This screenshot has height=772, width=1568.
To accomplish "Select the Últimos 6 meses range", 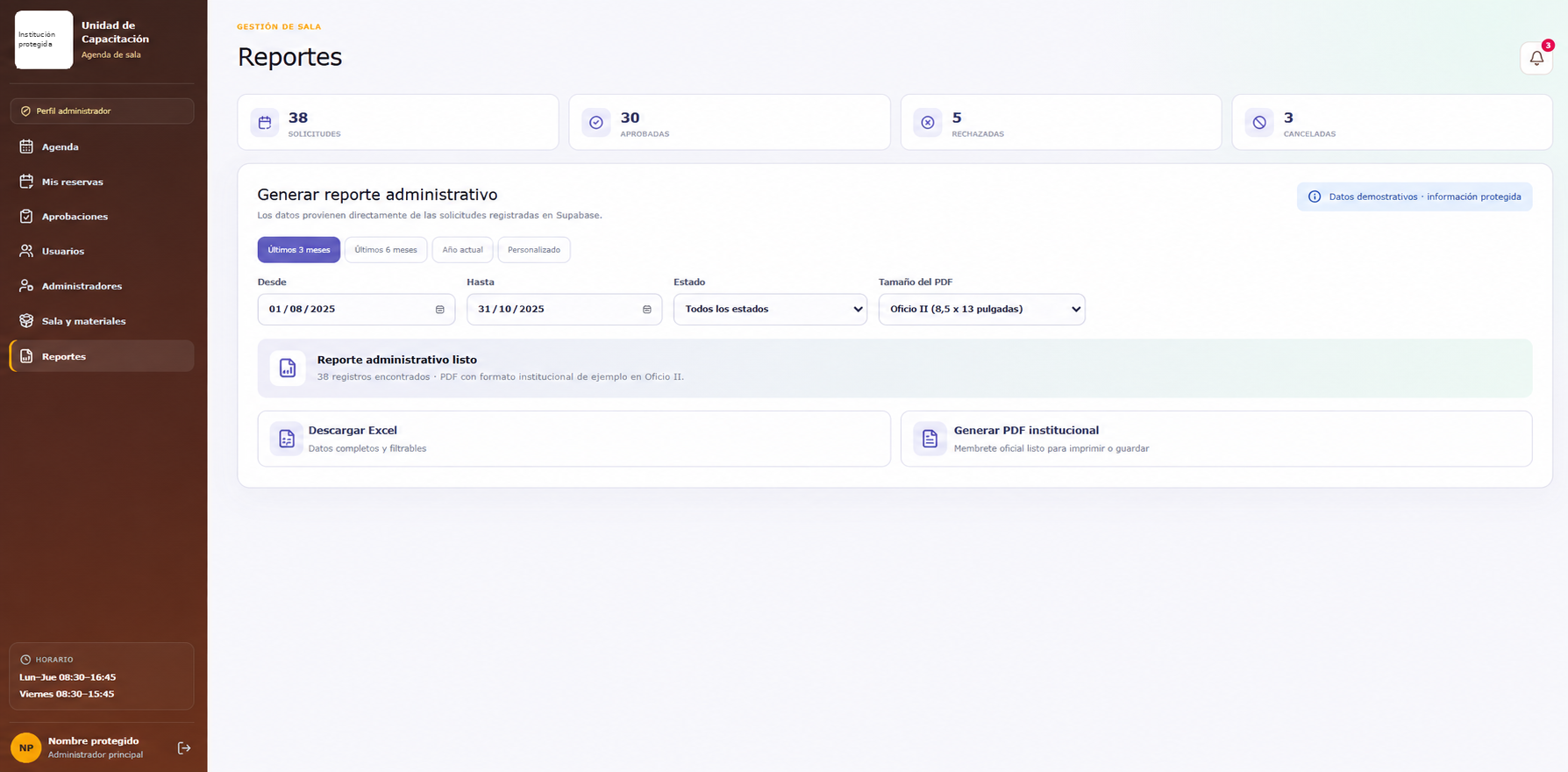I will 386,250.
